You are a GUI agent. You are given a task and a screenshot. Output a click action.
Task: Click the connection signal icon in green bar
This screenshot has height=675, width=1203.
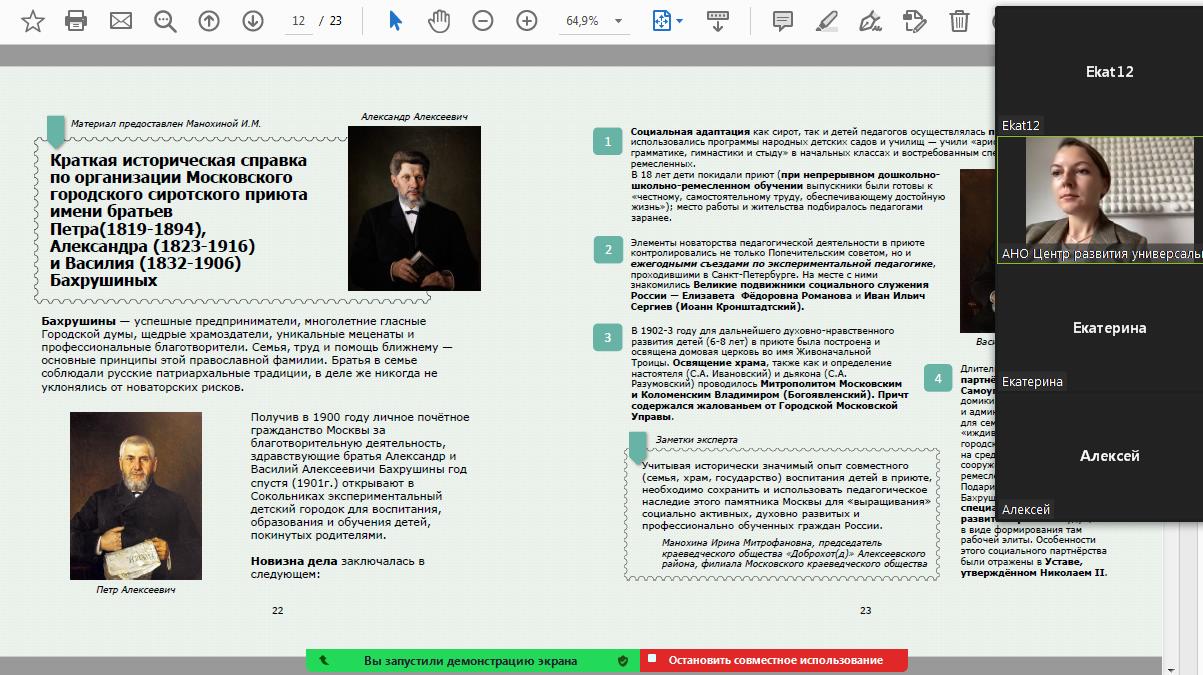pyautogui.click(x=323, y=660)
